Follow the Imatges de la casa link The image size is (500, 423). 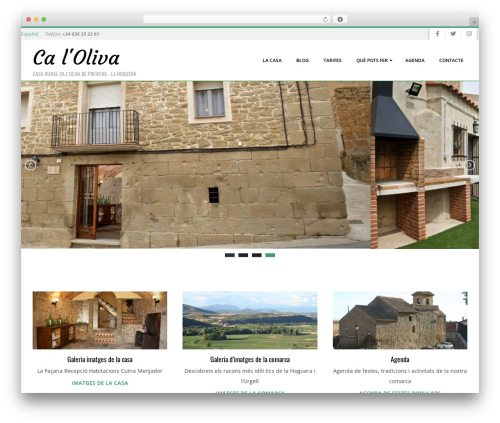click(x=100, y=383)
